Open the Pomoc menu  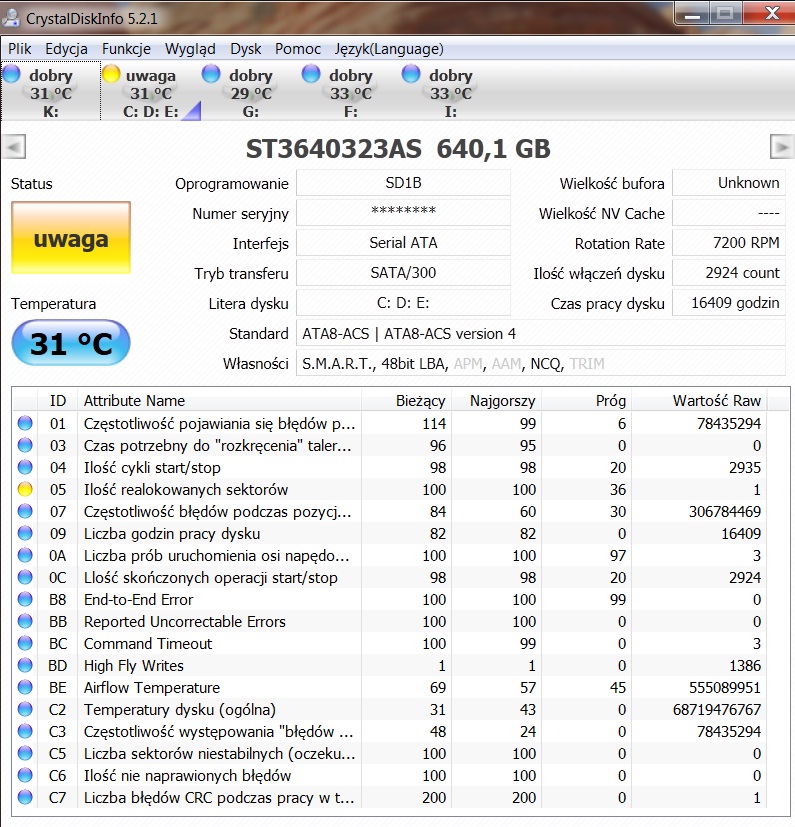tap(298, 49)
